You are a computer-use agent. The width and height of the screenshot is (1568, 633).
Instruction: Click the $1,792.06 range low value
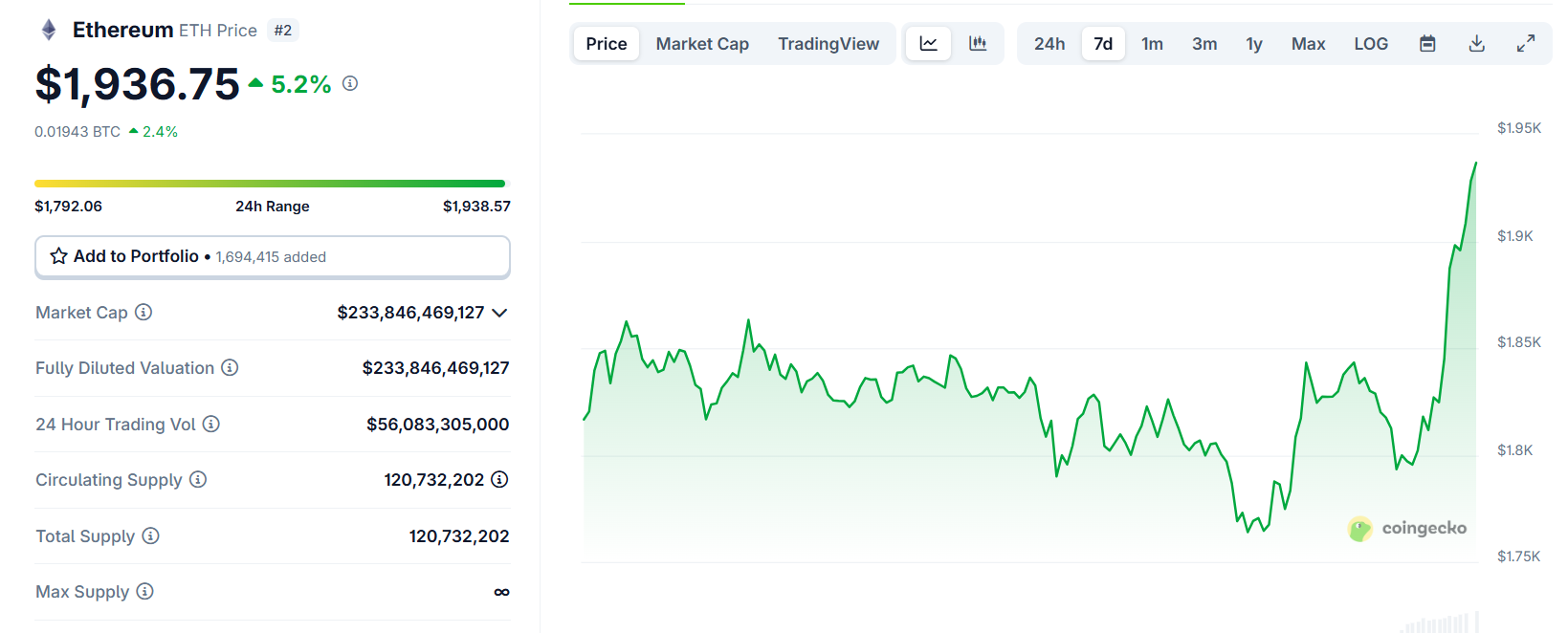[x=68, y=207]
